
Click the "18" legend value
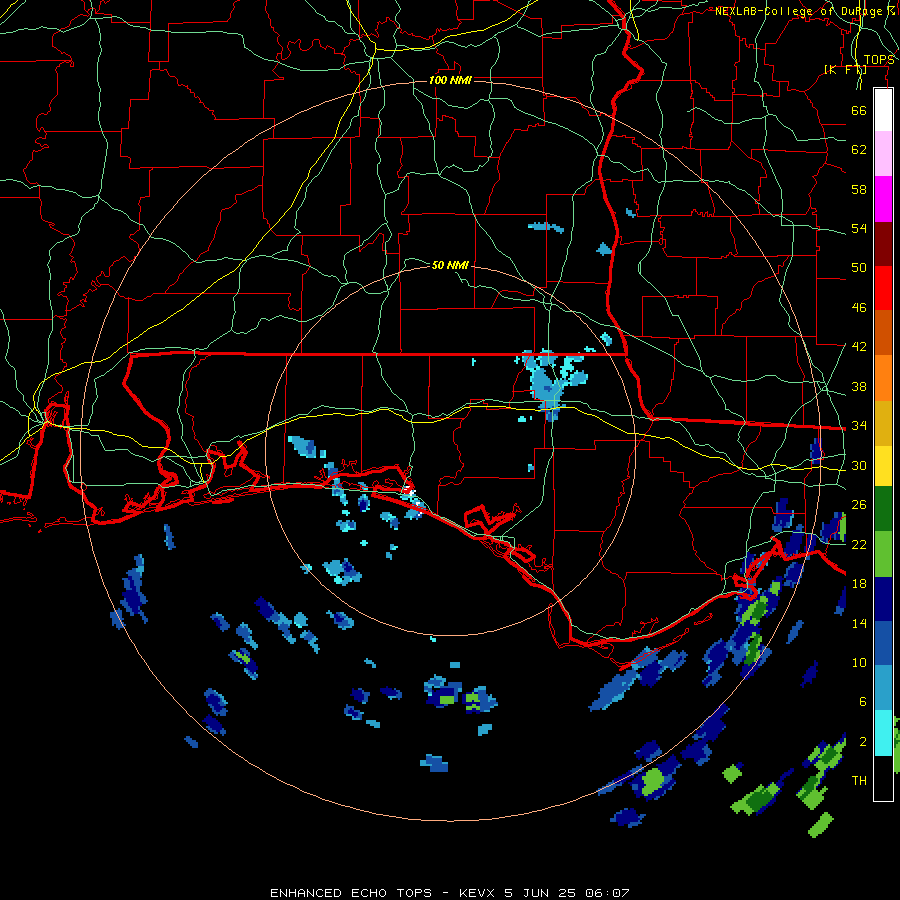859,584
